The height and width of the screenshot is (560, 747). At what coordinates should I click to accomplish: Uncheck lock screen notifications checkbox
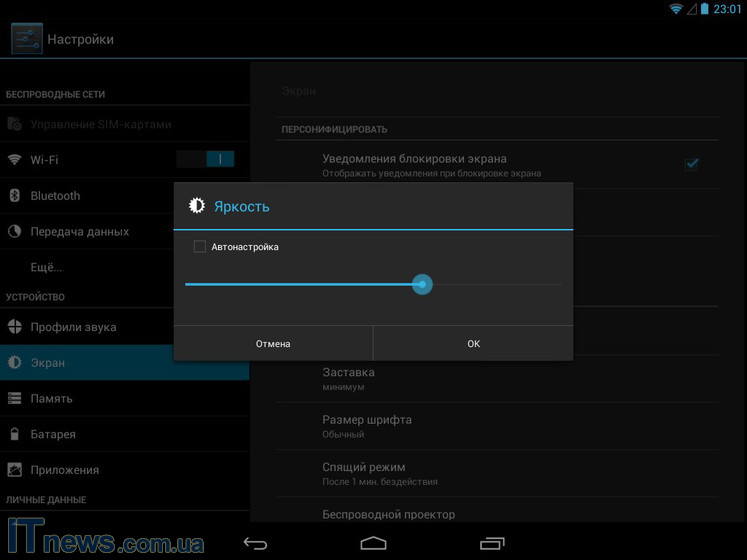(x=691, y=164)
